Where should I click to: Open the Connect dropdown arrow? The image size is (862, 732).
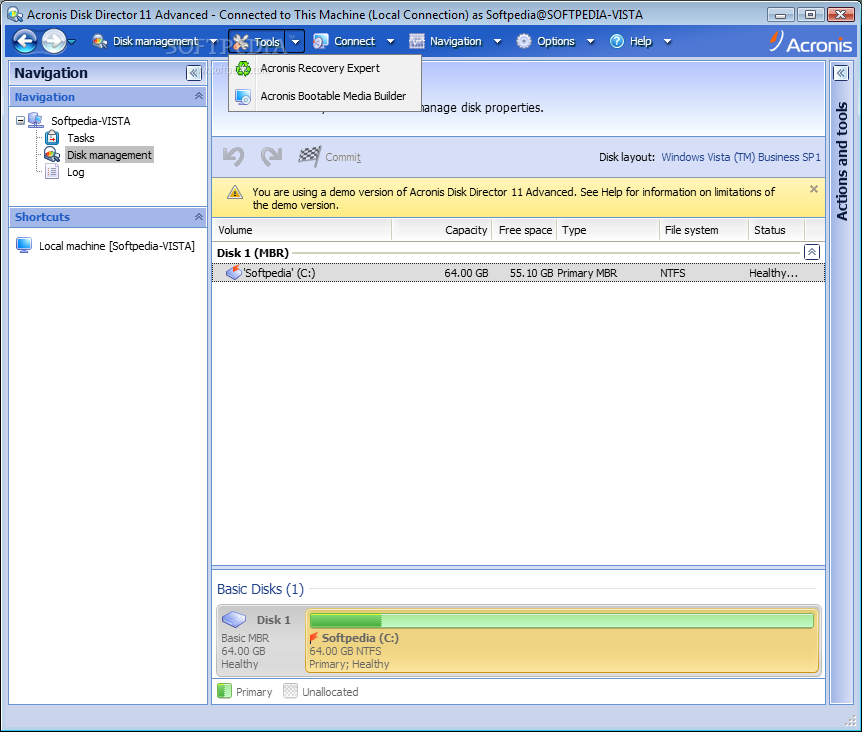[390, 41]
